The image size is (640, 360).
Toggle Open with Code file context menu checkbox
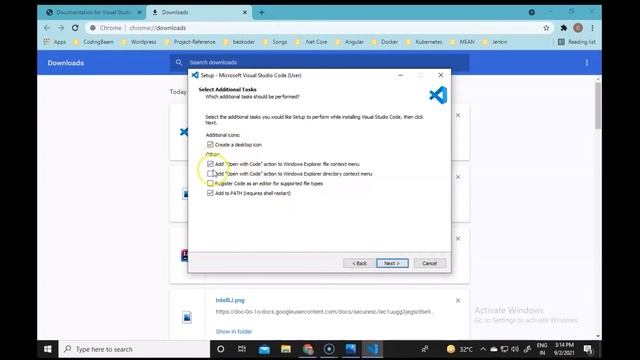point(210,164)
